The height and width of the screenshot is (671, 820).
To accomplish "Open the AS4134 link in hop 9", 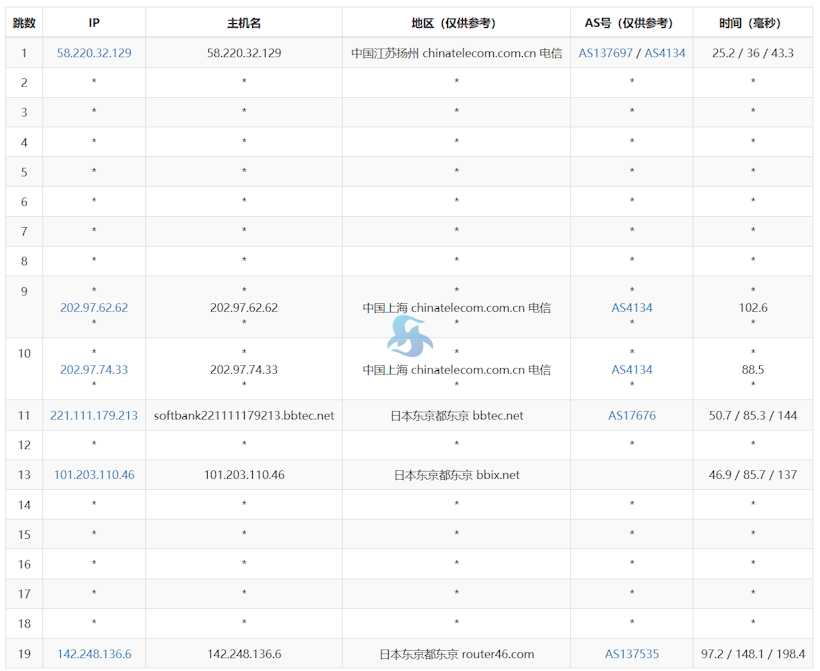I will [x=632, y=308].
